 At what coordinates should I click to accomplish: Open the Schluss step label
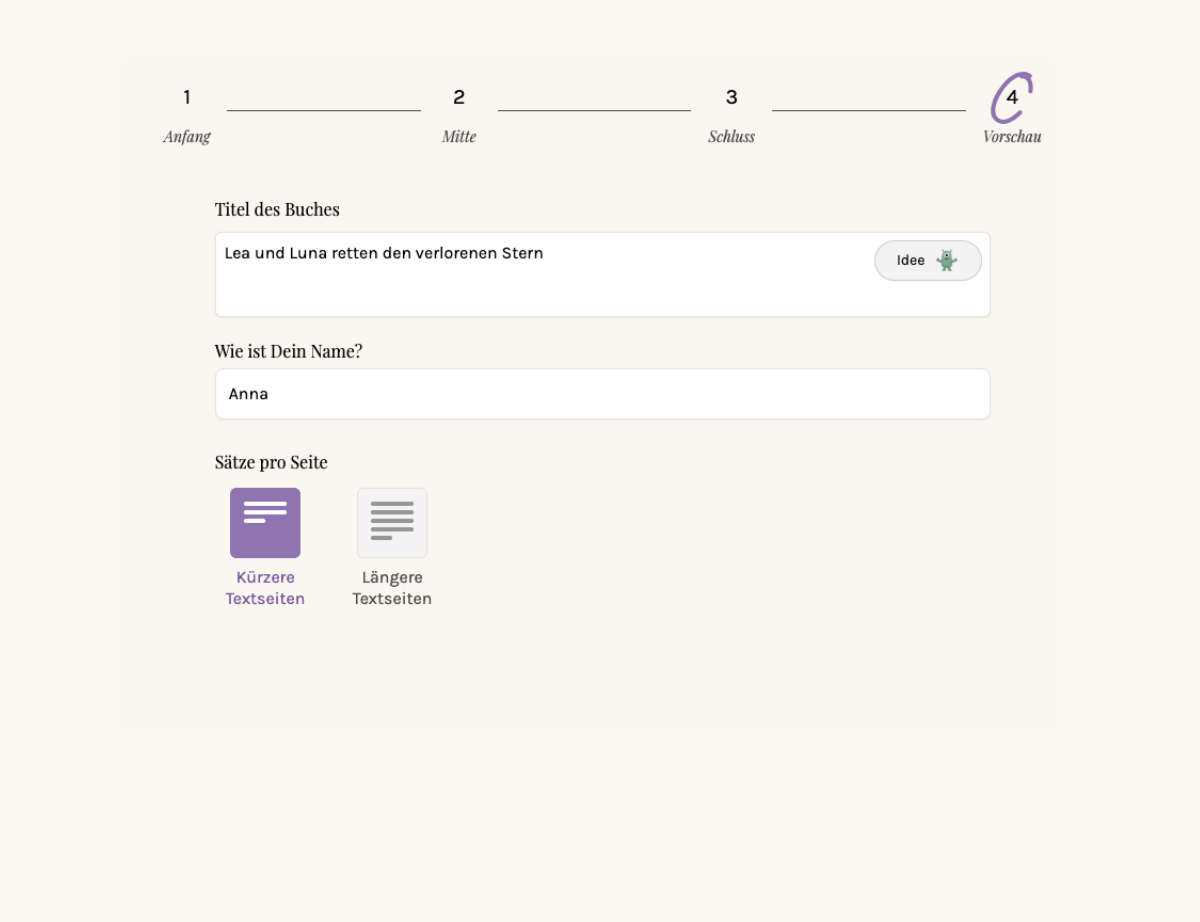[732, 137]
